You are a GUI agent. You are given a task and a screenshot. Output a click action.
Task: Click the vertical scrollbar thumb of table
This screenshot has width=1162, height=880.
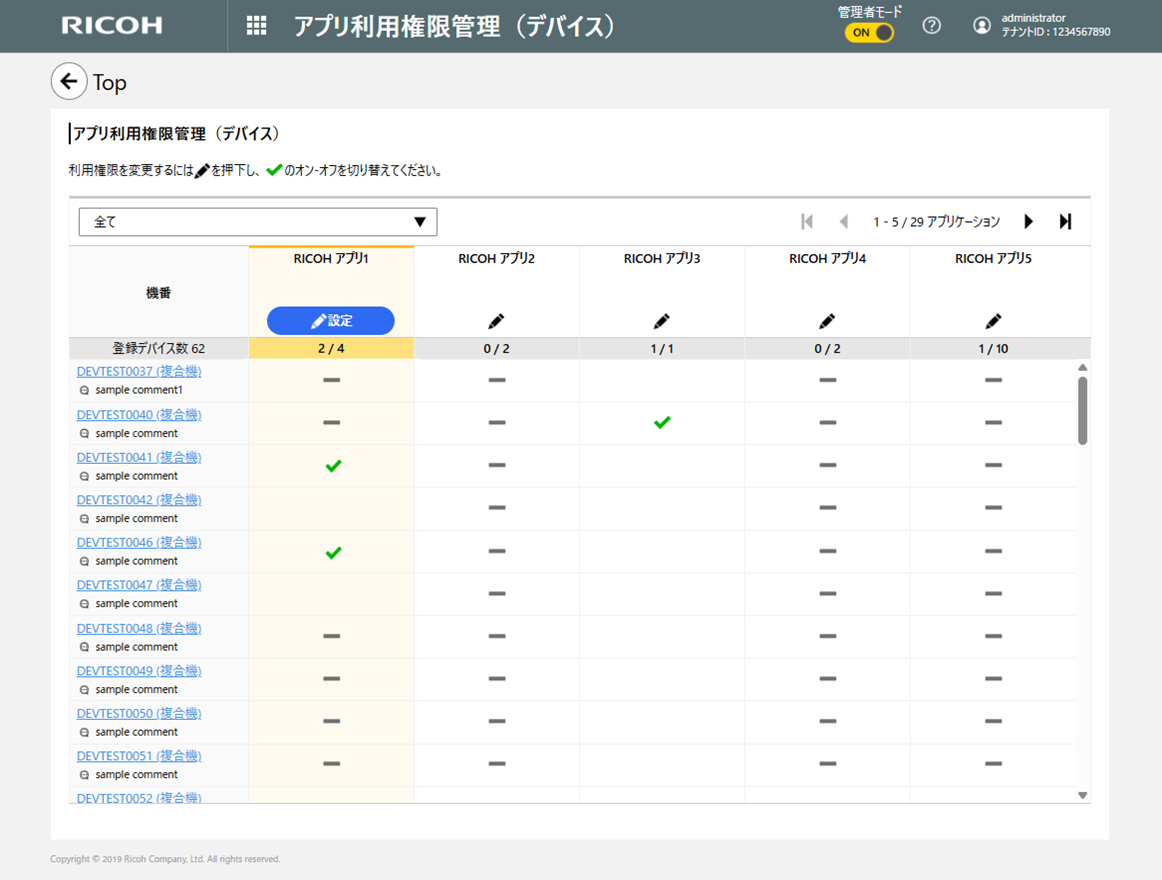pos(1083,411)
